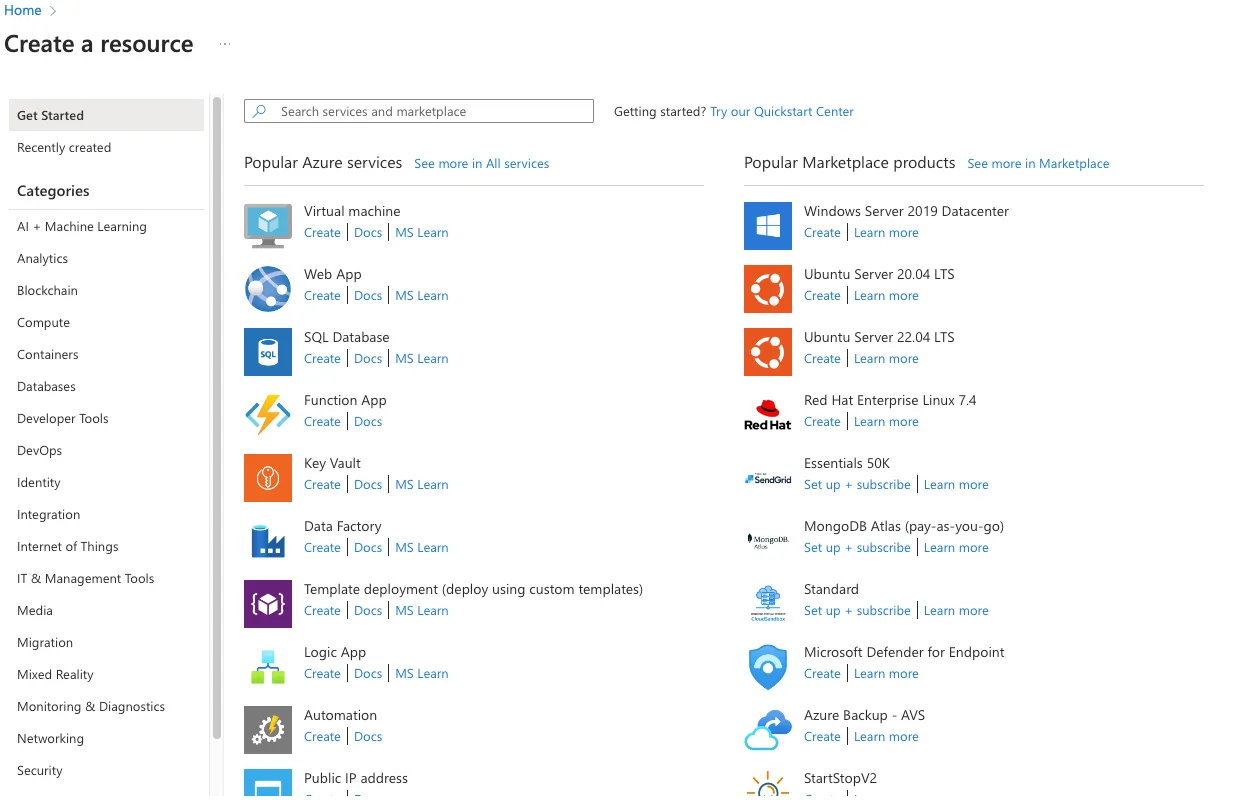1242x800 pixels.
Task: Open the Monitoring & Diagnostics category
Action: 91,707
